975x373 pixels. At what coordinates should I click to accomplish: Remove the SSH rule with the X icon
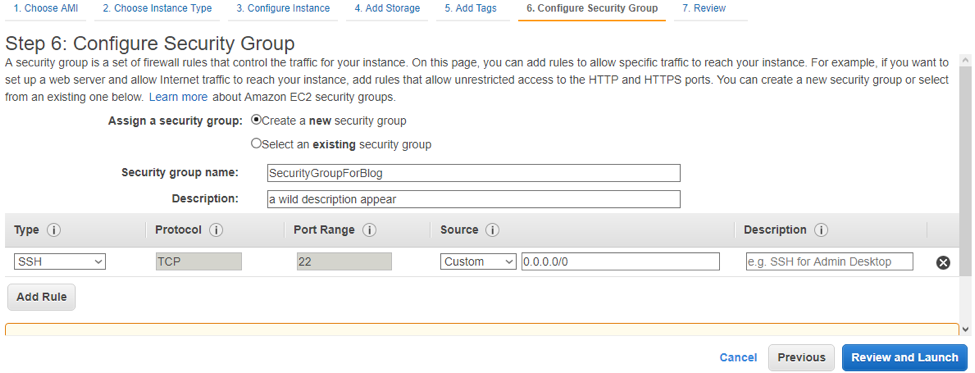click(x=943, y=262)
